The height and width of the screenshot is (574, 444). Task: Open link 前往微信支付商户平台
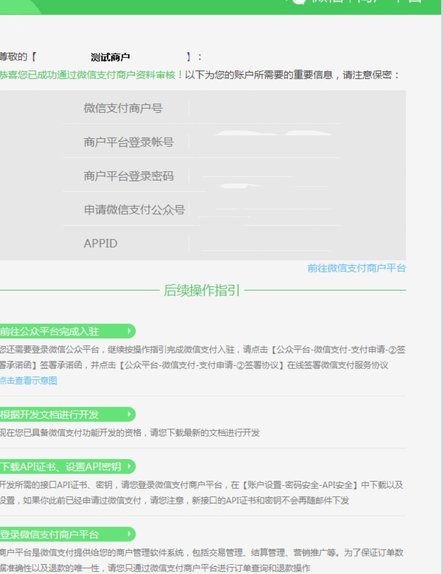[356, 268]
